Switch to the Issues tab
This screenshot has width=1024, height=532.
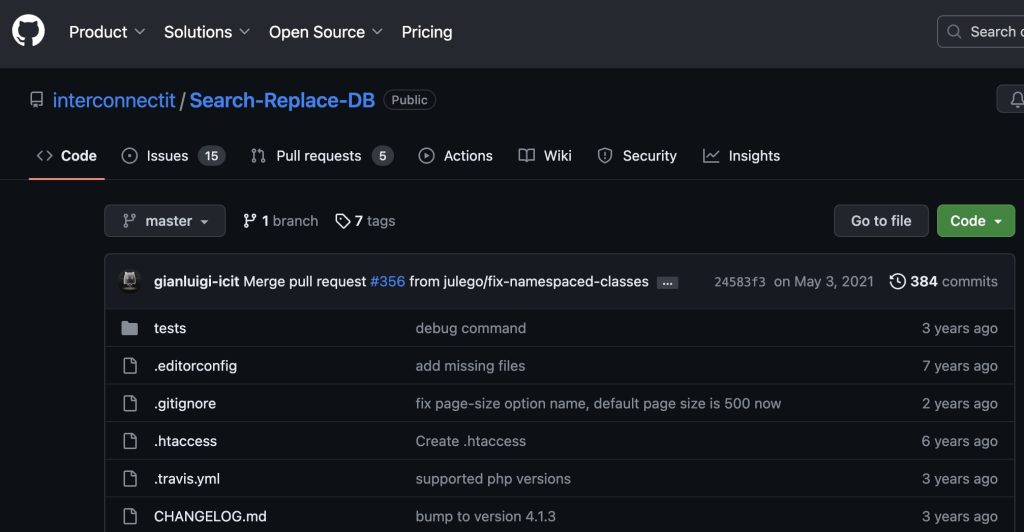point(173,155)
